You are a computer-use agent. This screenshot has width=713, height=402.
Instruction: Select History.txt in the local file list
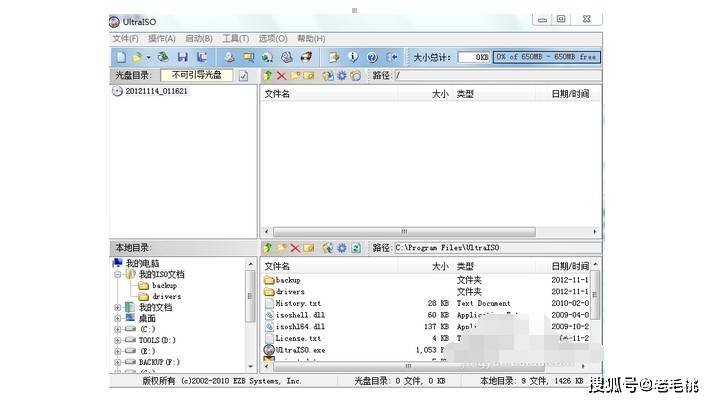point(298,303)
